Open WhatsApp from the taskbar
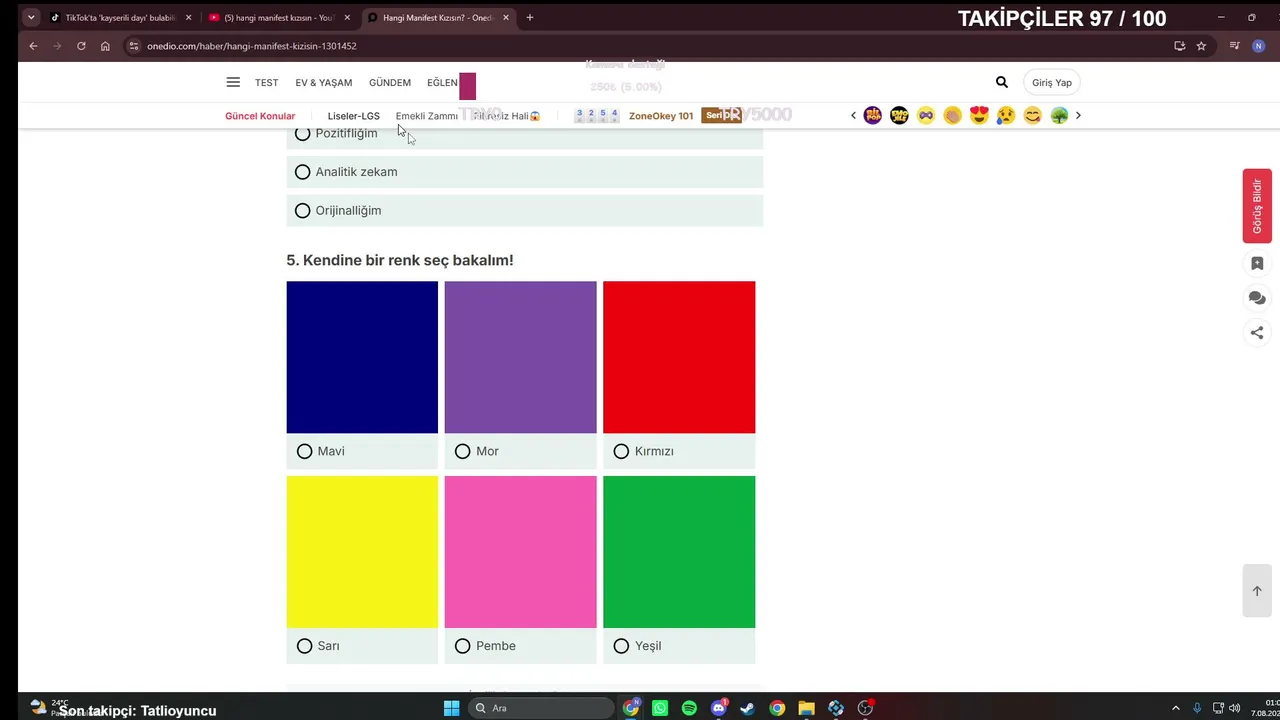This screenshot has height=720, width=1280. pos(660,708)
